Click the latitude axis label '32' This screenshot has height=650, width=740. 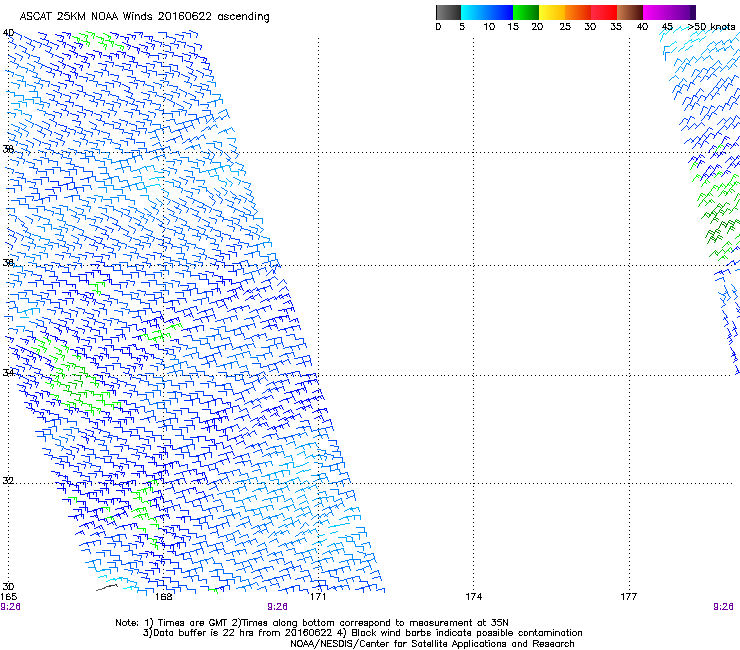point(8,481)
